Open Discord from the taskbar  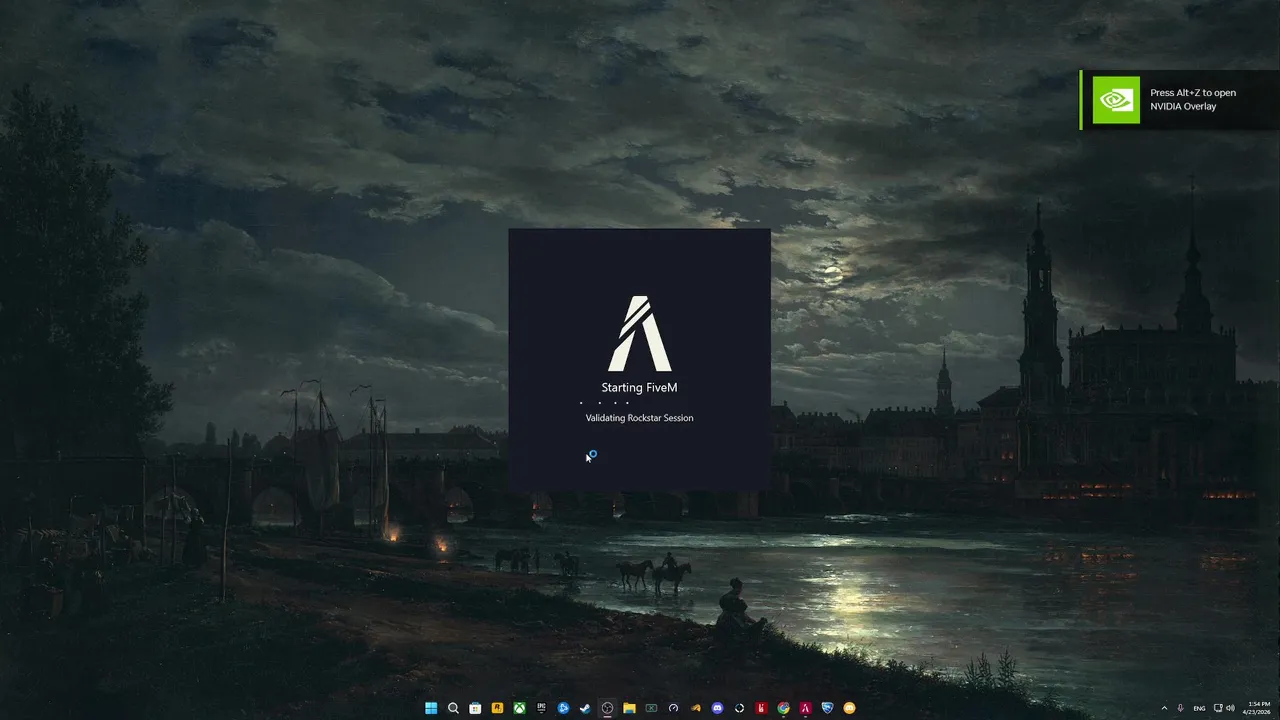click(x=717, y=708)
